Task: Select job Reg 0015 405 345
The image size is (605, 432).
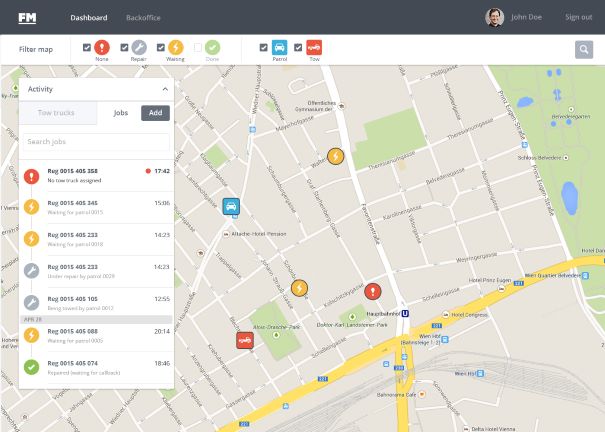Action: (96, 208)
